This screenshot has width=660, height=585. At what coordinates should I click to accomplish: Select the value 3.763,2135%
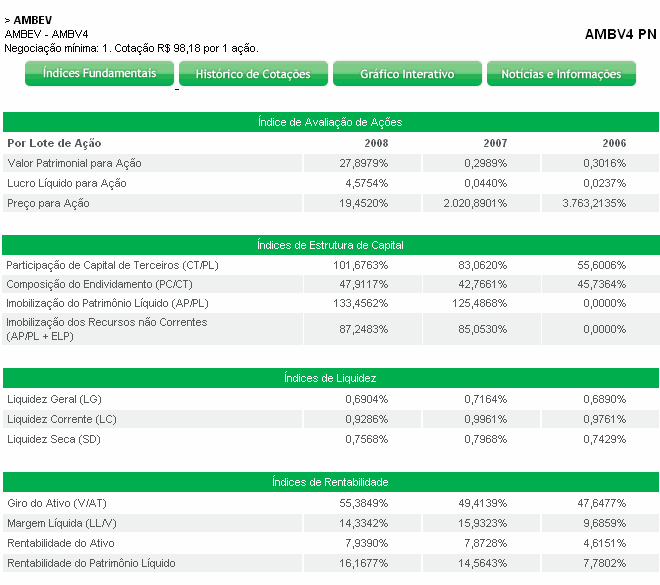tap(594, 203)
